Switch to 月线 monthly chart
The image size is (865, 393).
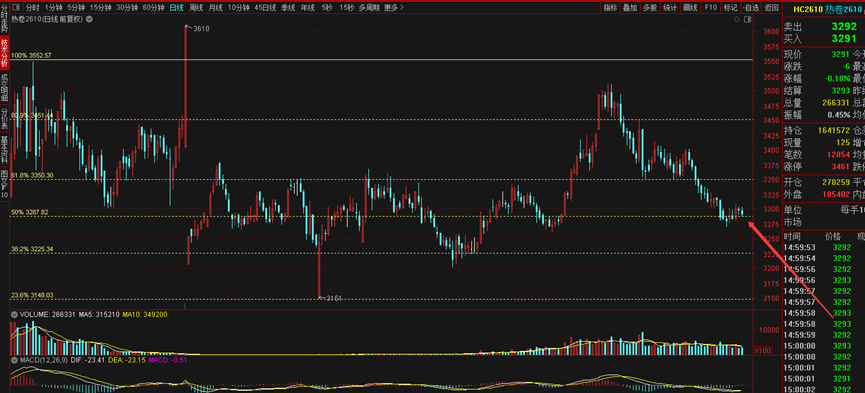point(216,8)
